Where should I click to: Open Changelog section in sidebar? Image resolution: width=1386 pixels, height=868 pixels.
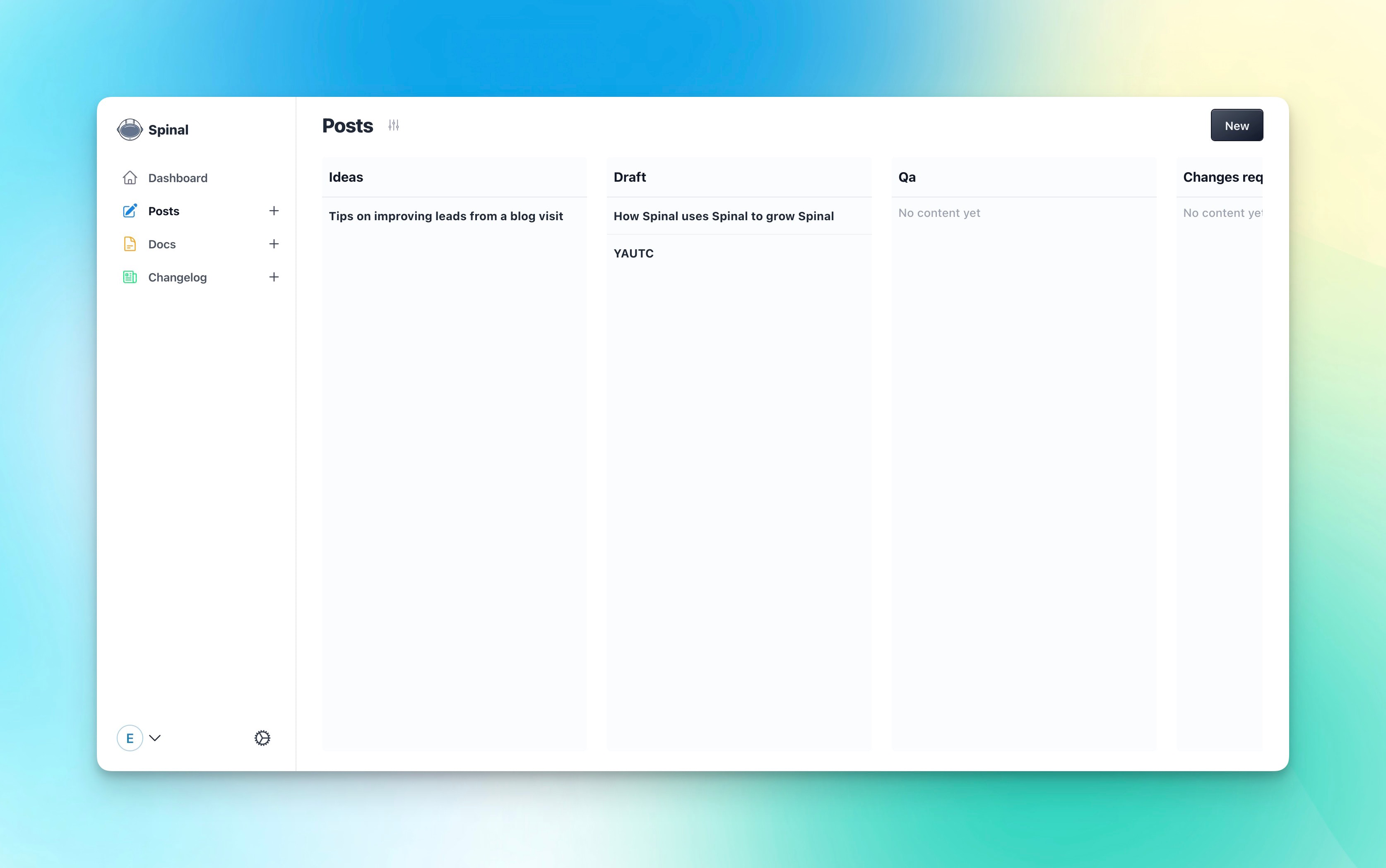[x=177, y=277]
